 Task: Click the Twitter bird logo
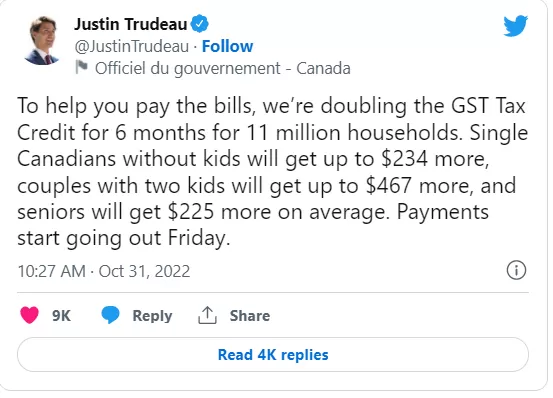pos(515,26)
